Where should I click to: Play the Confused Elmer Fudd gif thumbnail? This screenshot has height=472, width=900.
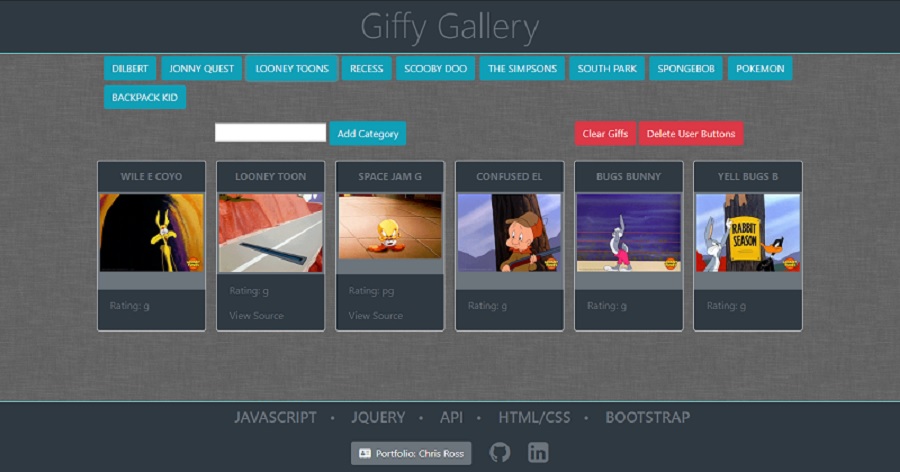tap(509, 233)
